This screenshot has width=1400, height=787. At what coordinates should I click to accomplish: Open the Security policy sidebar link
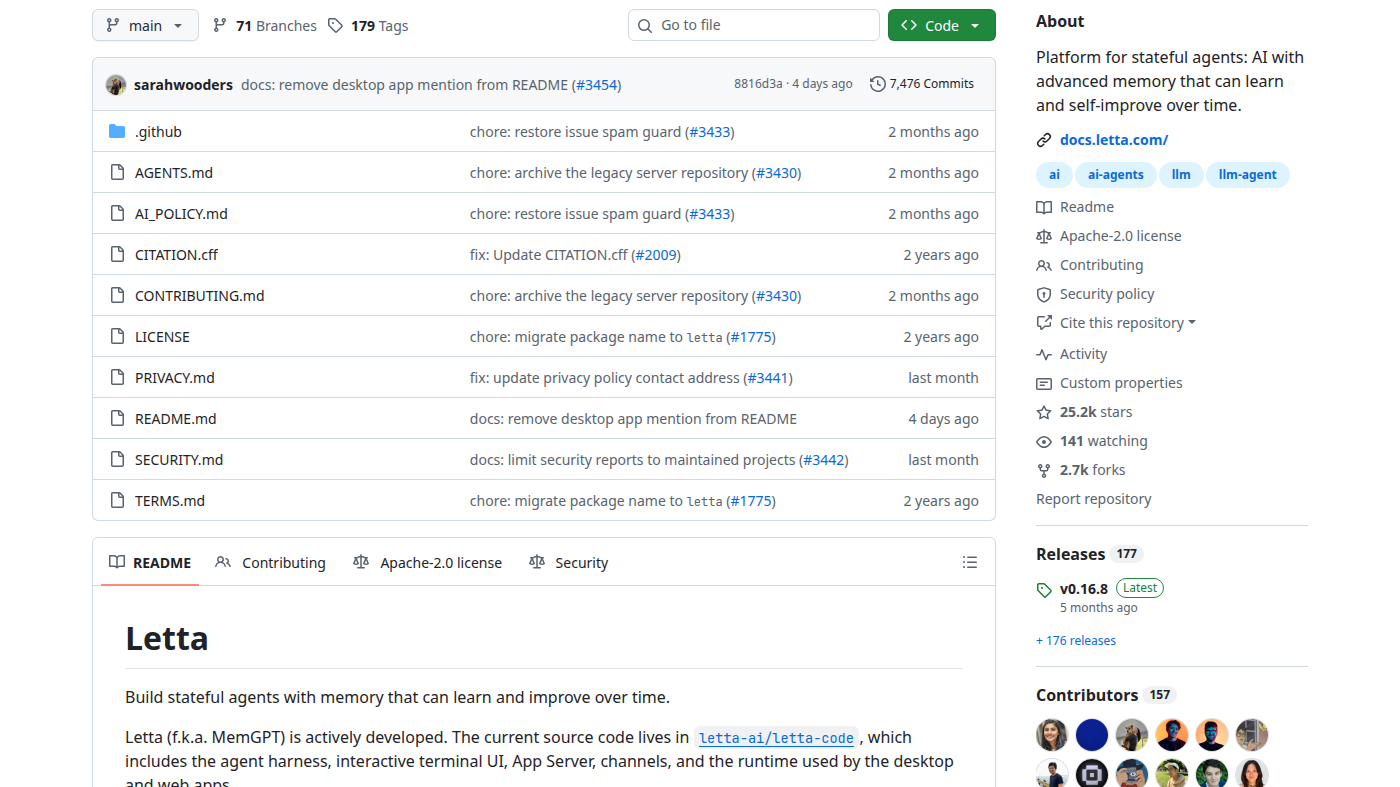point(1095,294)
